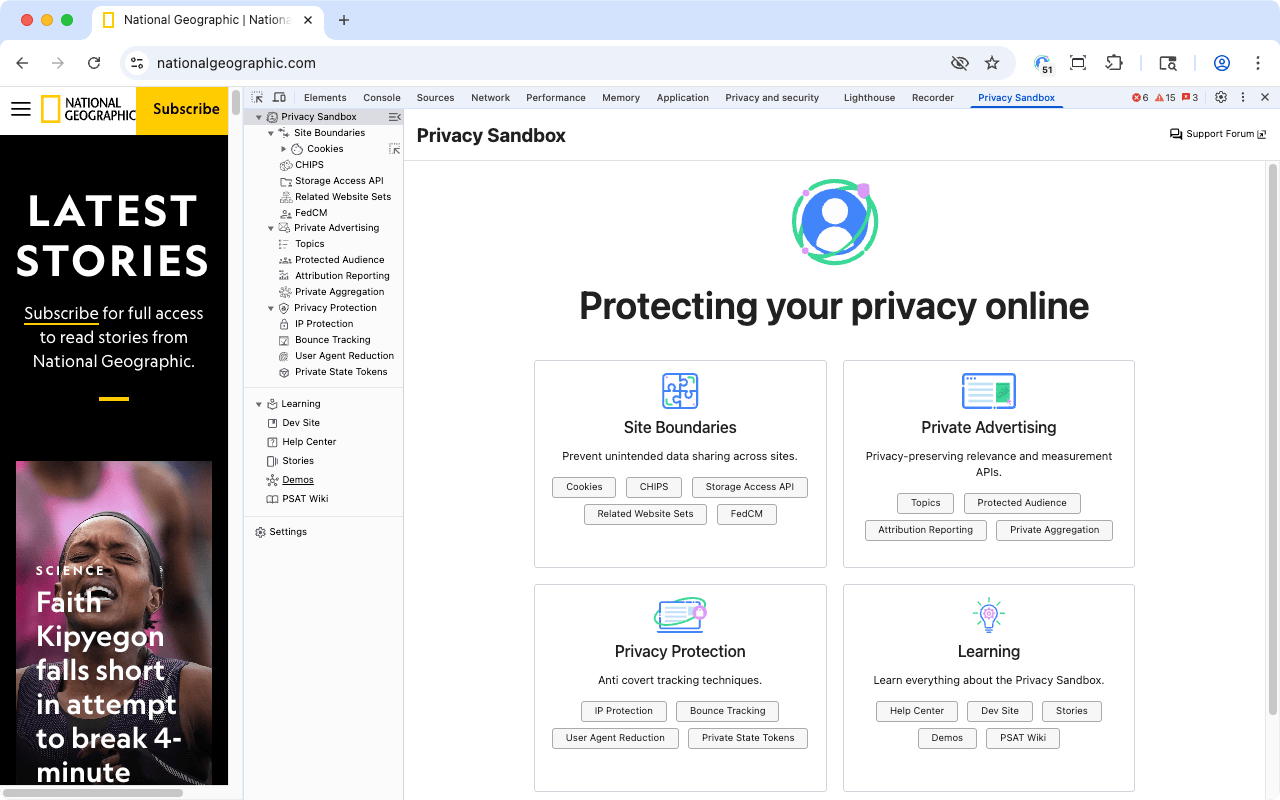Open the CHIPS cookie icon in Privacy Sandbox tree
This screenshot has width=1280, height=800.
point(284,164)
